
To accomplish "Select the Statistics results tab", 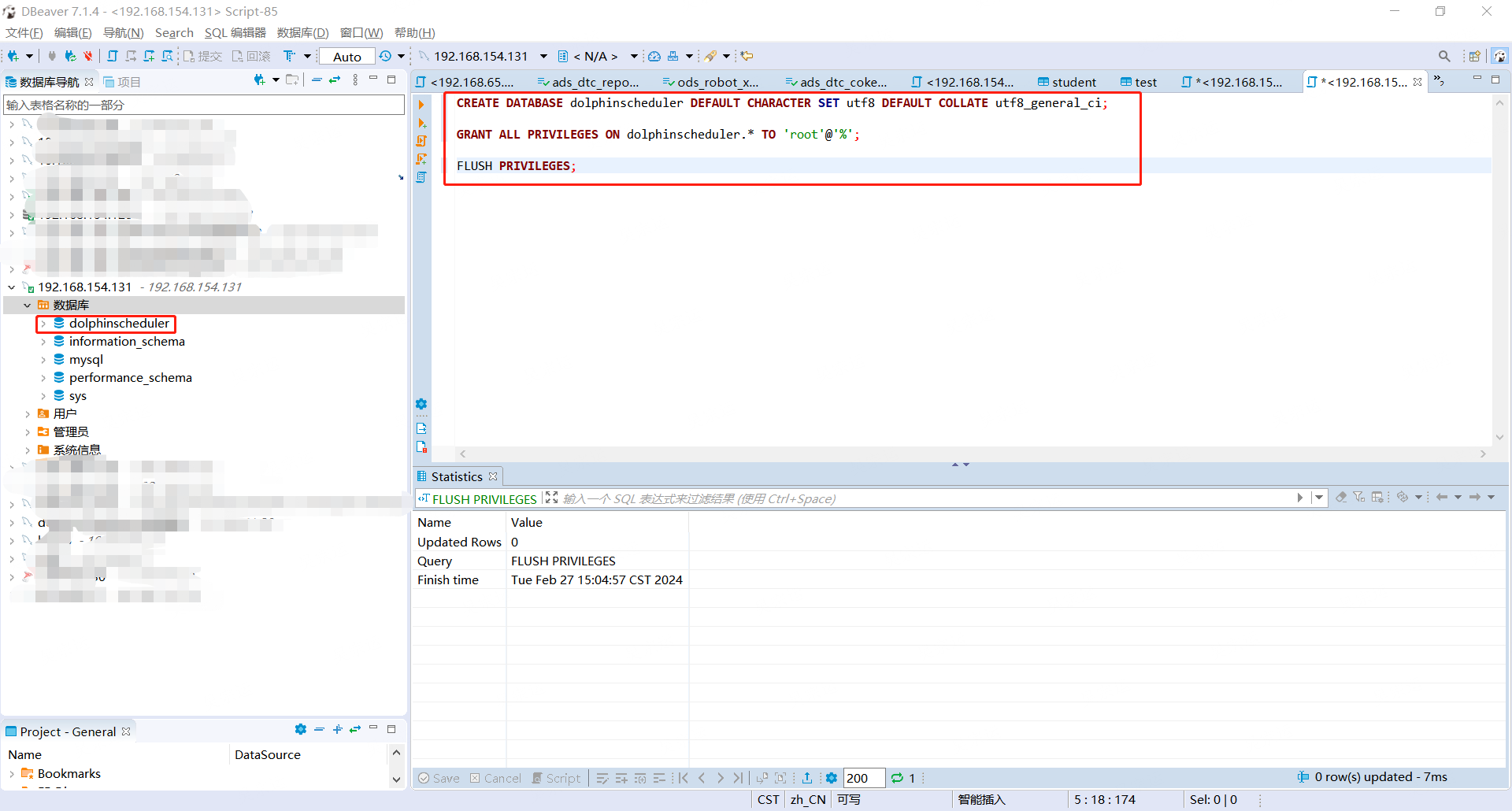I will pyautogui.click(x=457, y=476).
